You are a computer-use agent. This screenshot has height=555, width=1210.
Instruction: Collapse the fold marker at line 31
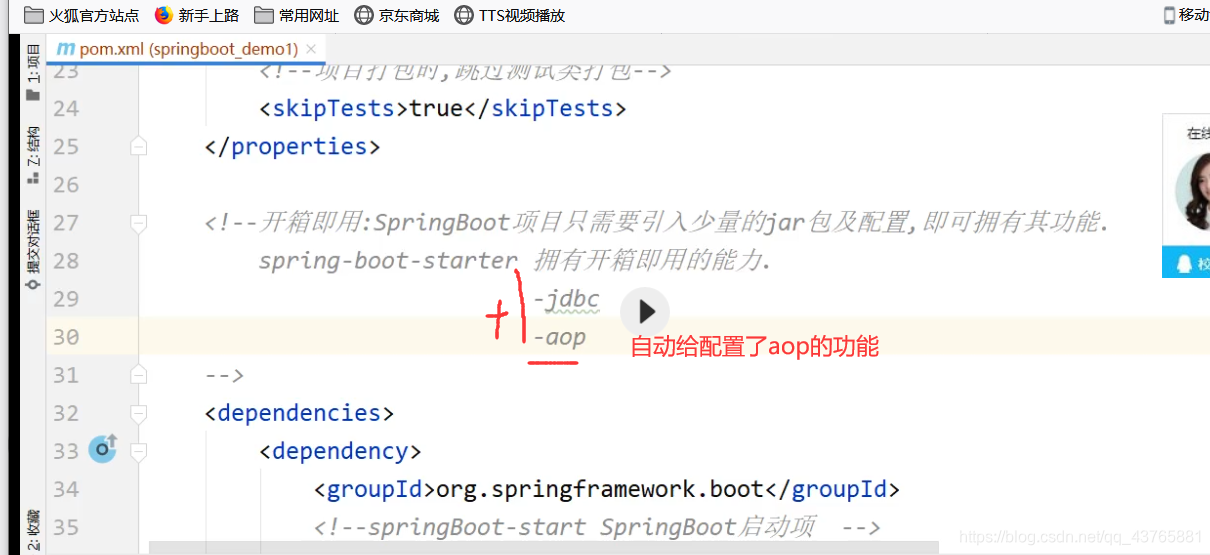pyautogui.click(x=138, y=375)
